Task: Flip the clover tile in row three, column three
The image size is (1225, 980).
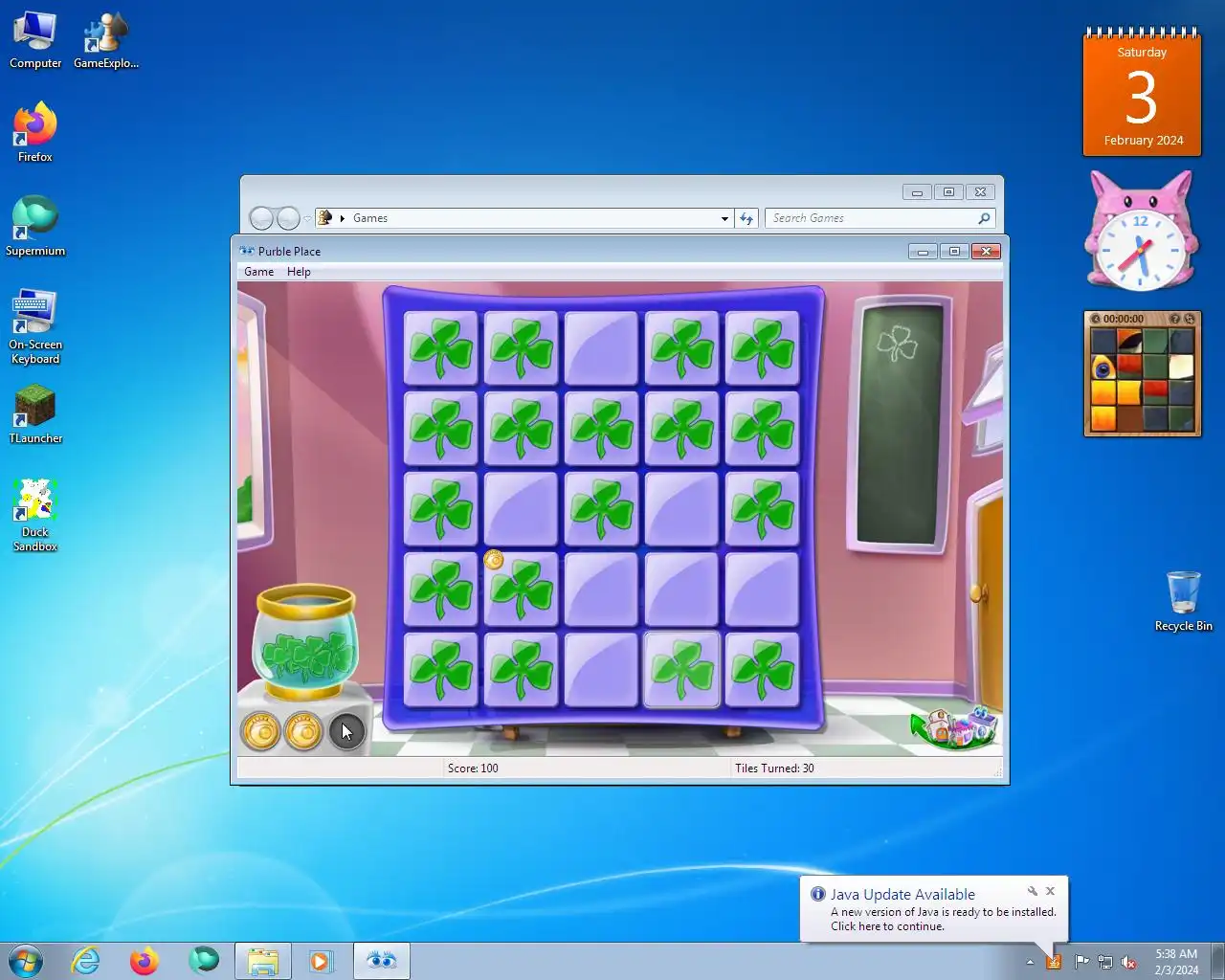Action: [x=601, y=509]
